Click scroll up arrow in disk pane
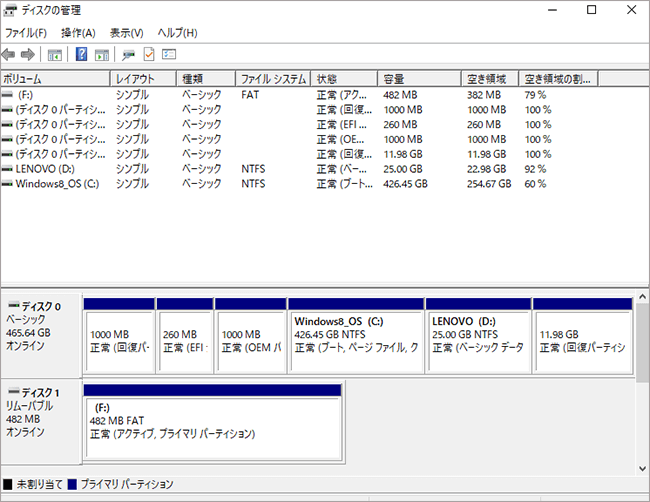Viewport: 650px width, 502px height. (642, 296)
